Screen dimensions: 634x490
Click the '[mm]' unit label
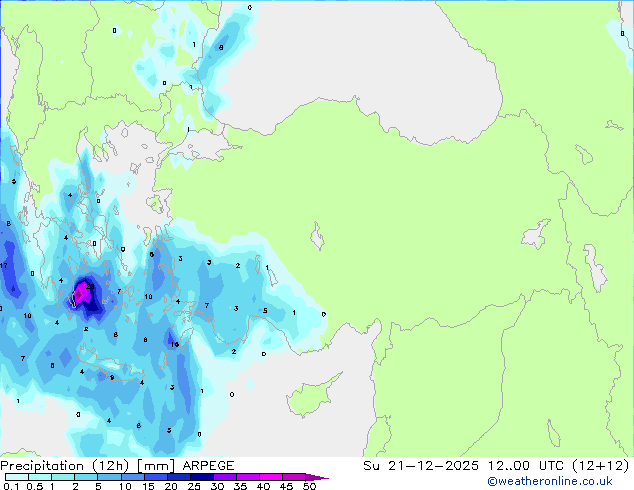click(156, 466)
